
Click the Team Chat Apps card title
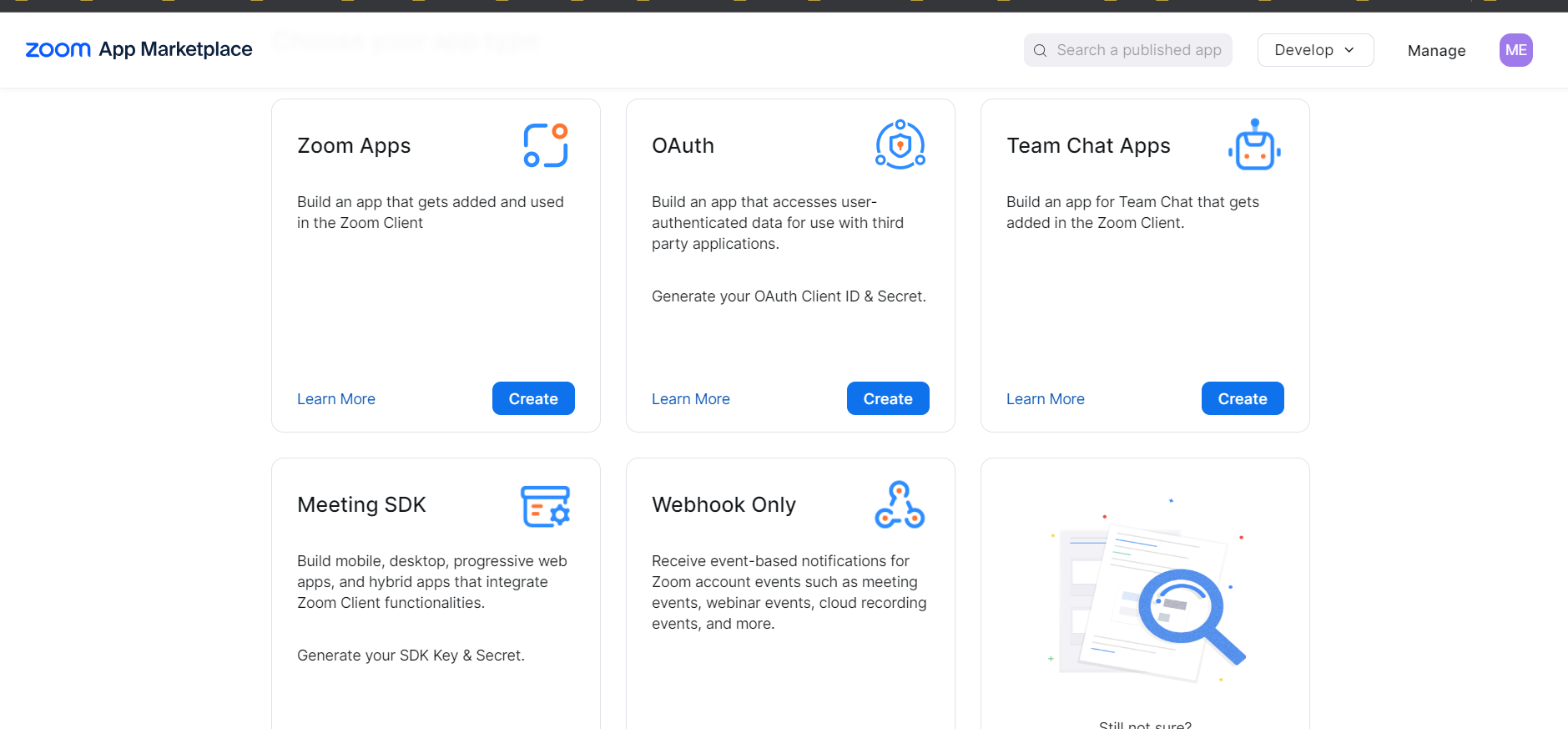click(x=1088, y=145)
